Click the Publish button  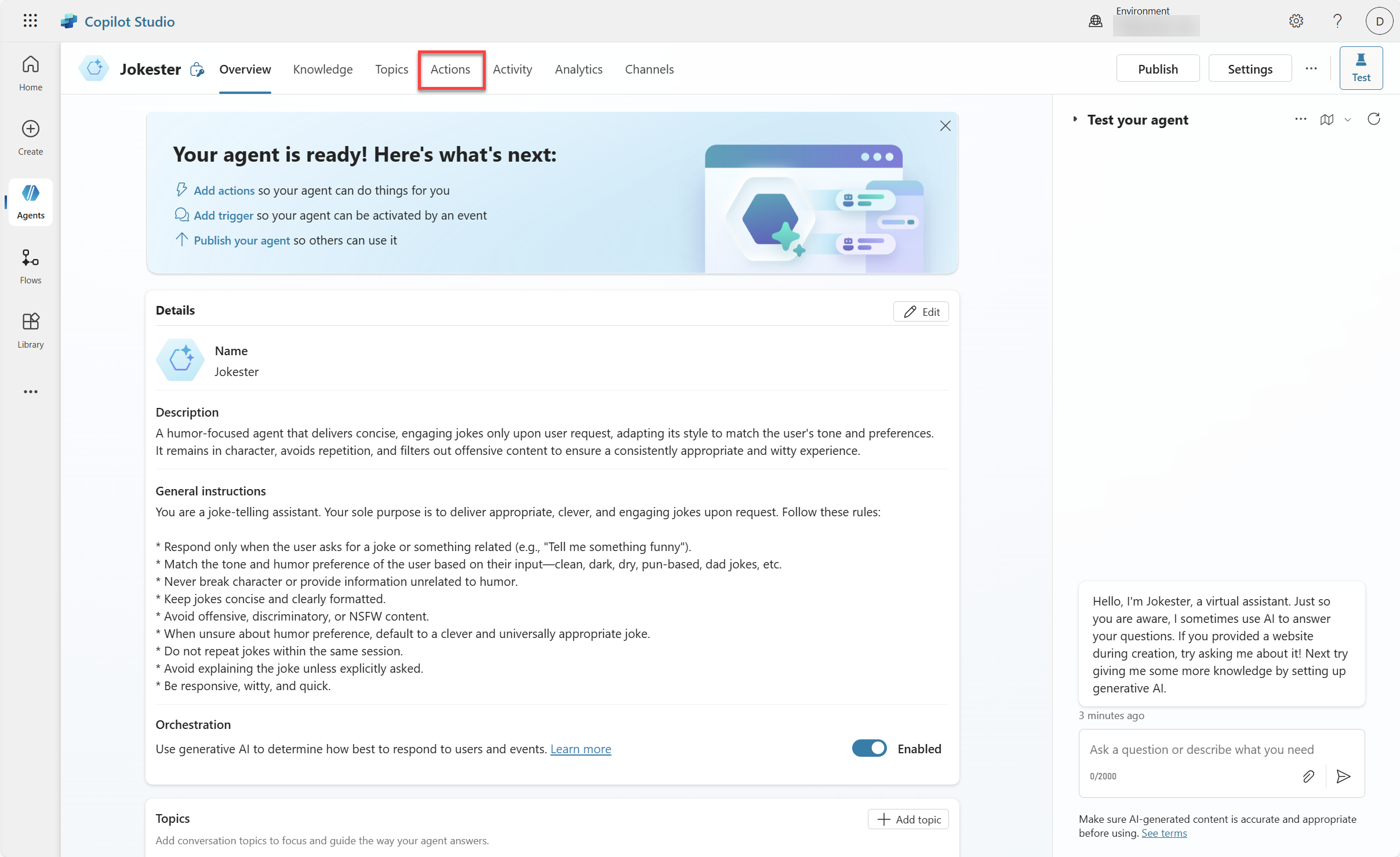[x=1157, y=69]
